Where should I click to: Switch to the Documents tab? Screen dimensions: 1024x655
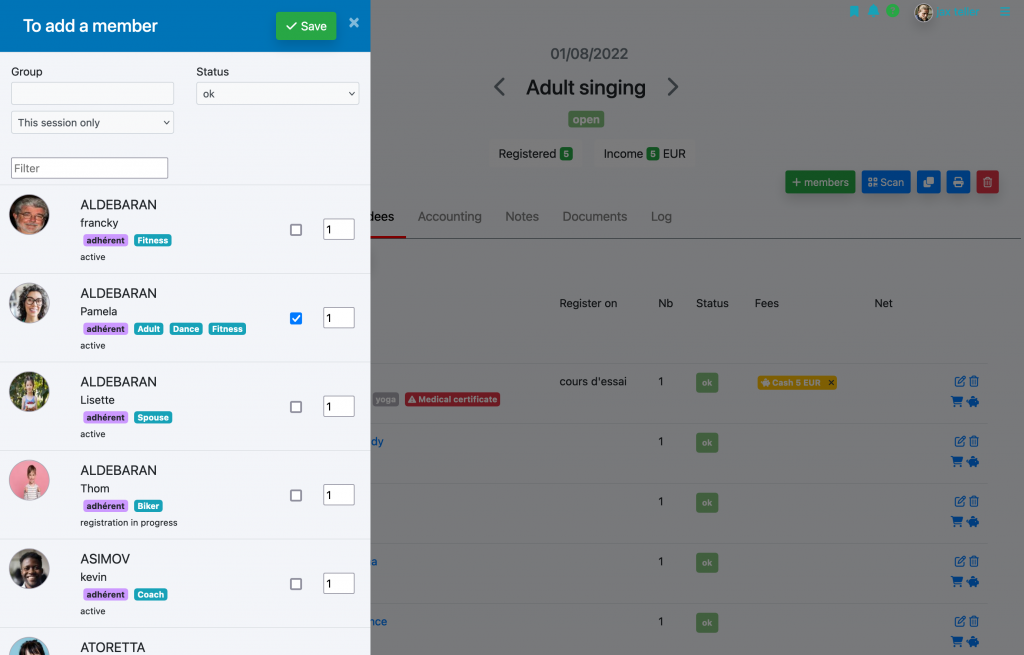click(594, 216)
